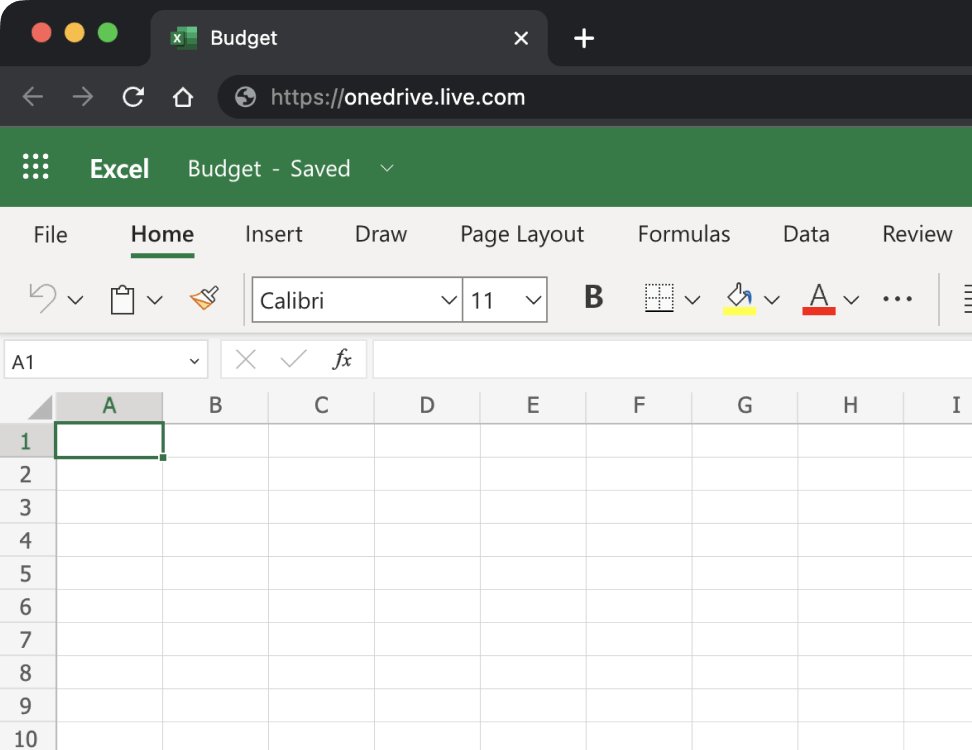Close the Budget browser tab
This screenshot has height=750, width=972.
(x=521, y=38)
